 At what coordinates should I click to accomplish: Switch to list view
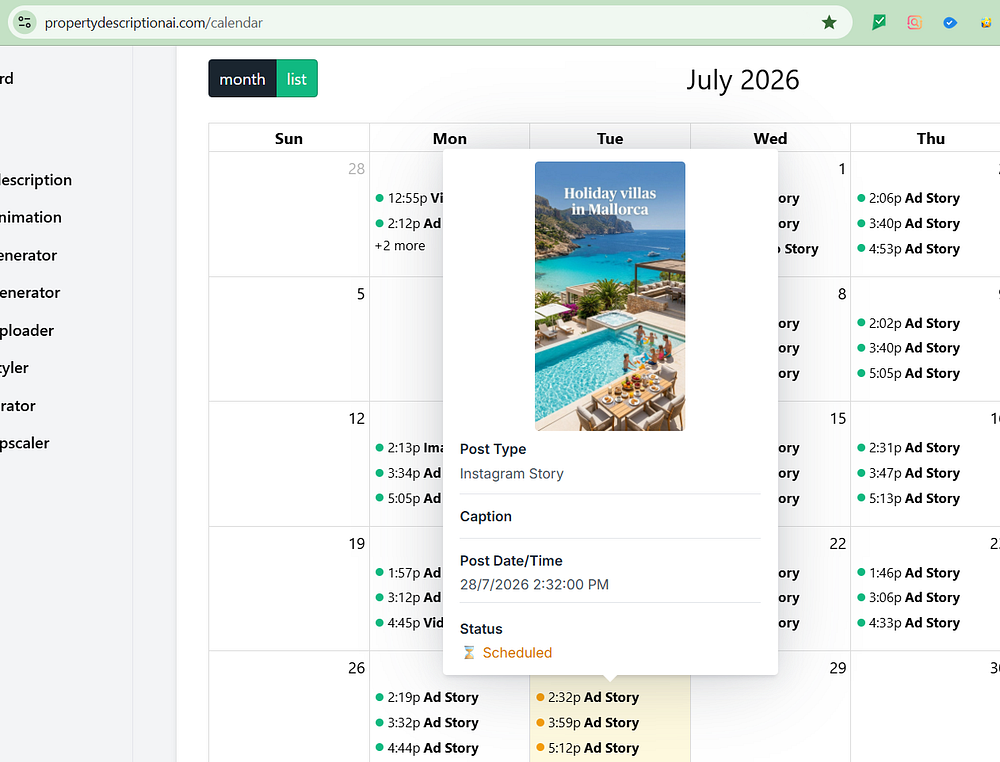(x=297, y=78)
